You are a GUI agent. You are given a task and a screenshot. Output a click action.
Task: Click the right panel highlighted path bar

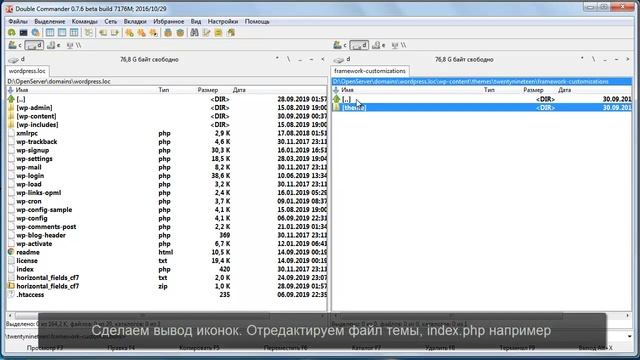(482, 82)
